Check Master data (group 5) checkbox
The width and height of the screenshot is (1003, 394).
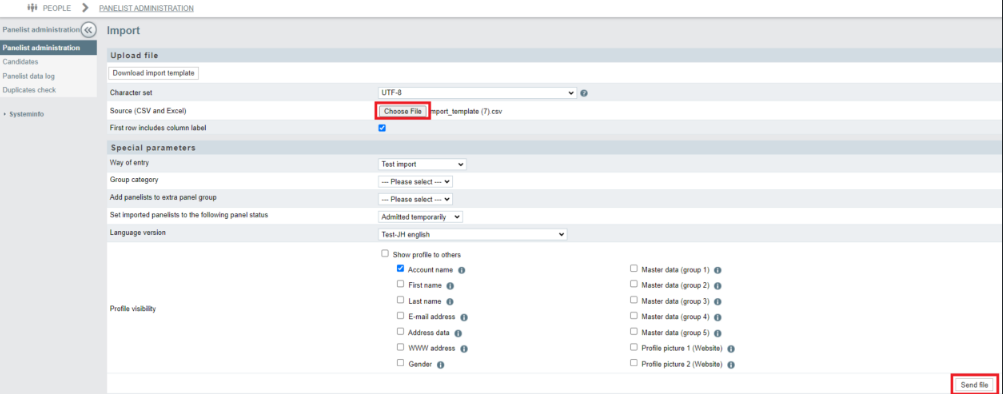tap(633, 332)
